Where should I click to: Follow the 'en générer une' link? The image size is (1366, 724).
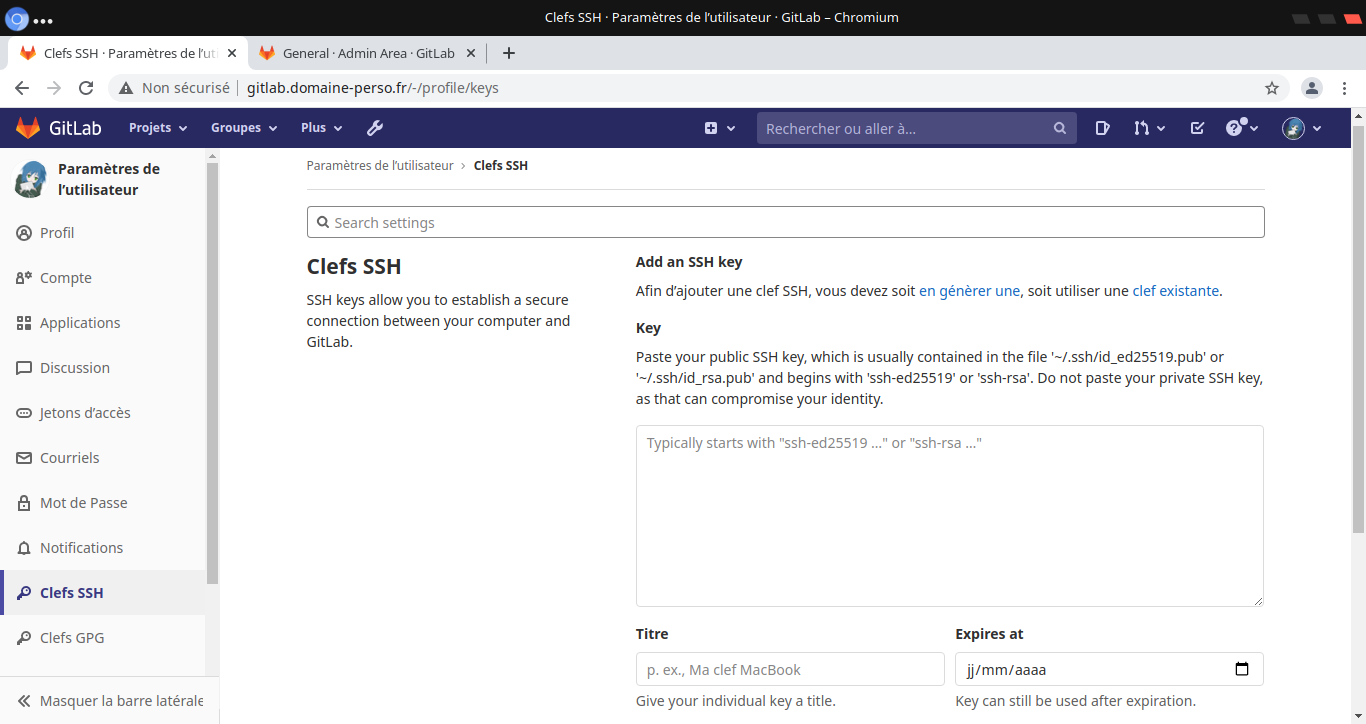tap(969, 291)
